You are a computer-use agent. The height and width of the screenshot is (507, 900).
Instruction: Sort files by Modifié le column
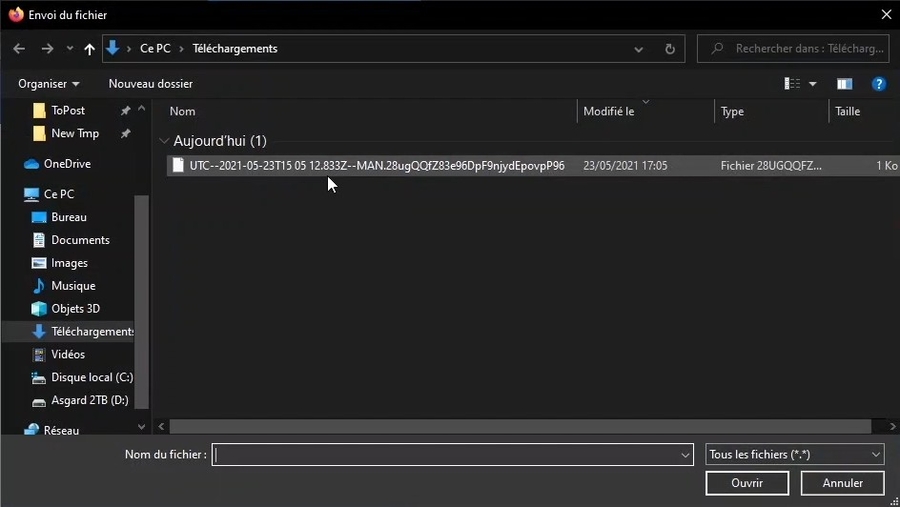609,112
